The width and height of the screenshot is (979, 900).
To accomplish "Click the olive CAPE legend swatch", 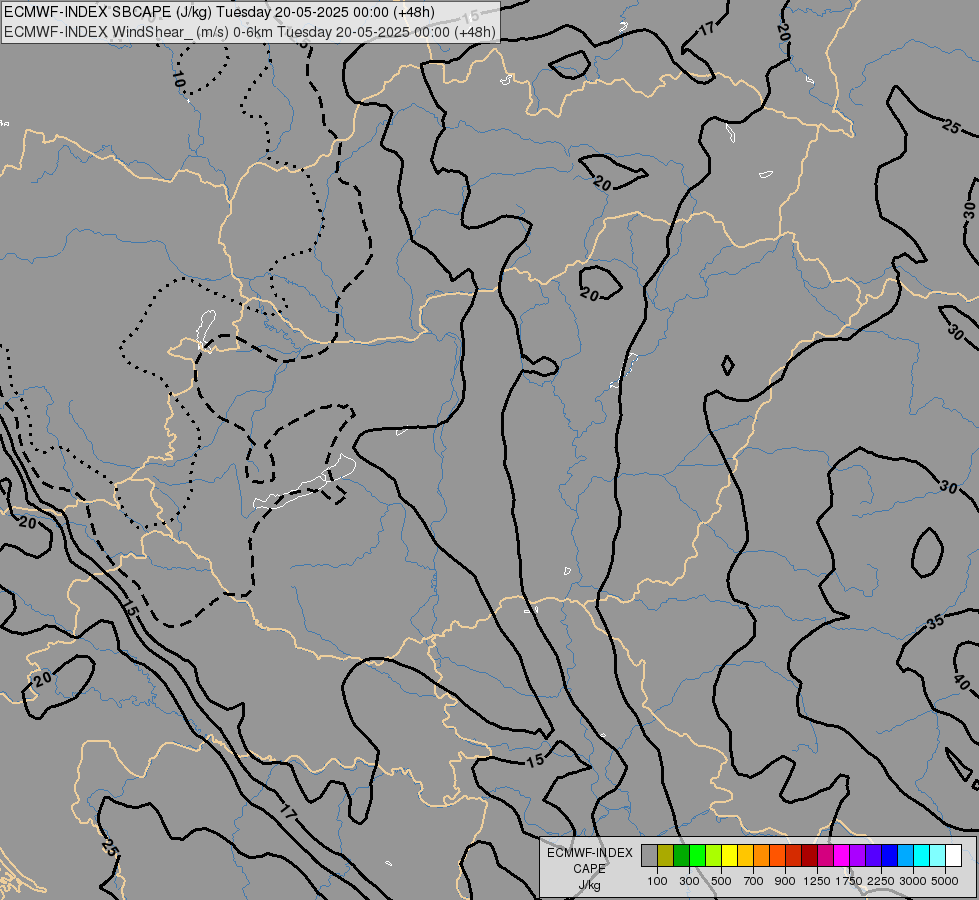I will (666, 856).
